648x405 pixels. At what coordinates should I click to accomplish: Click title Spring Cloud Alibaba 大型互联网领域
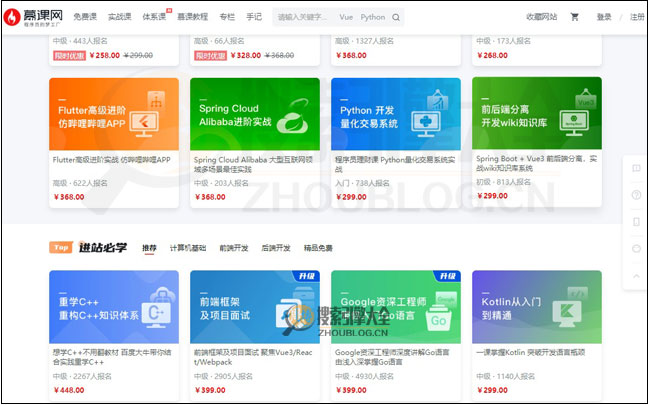(x=253, y=164)
